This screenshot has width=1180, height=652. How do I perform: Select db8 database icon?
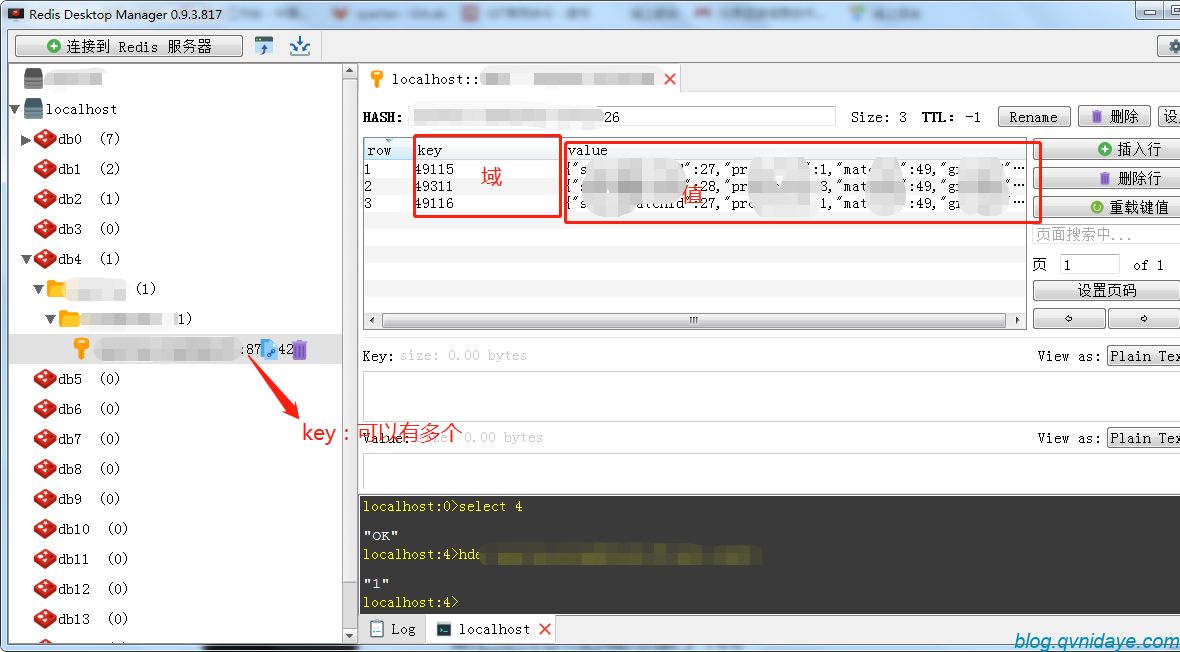click(x=45, y=469)
